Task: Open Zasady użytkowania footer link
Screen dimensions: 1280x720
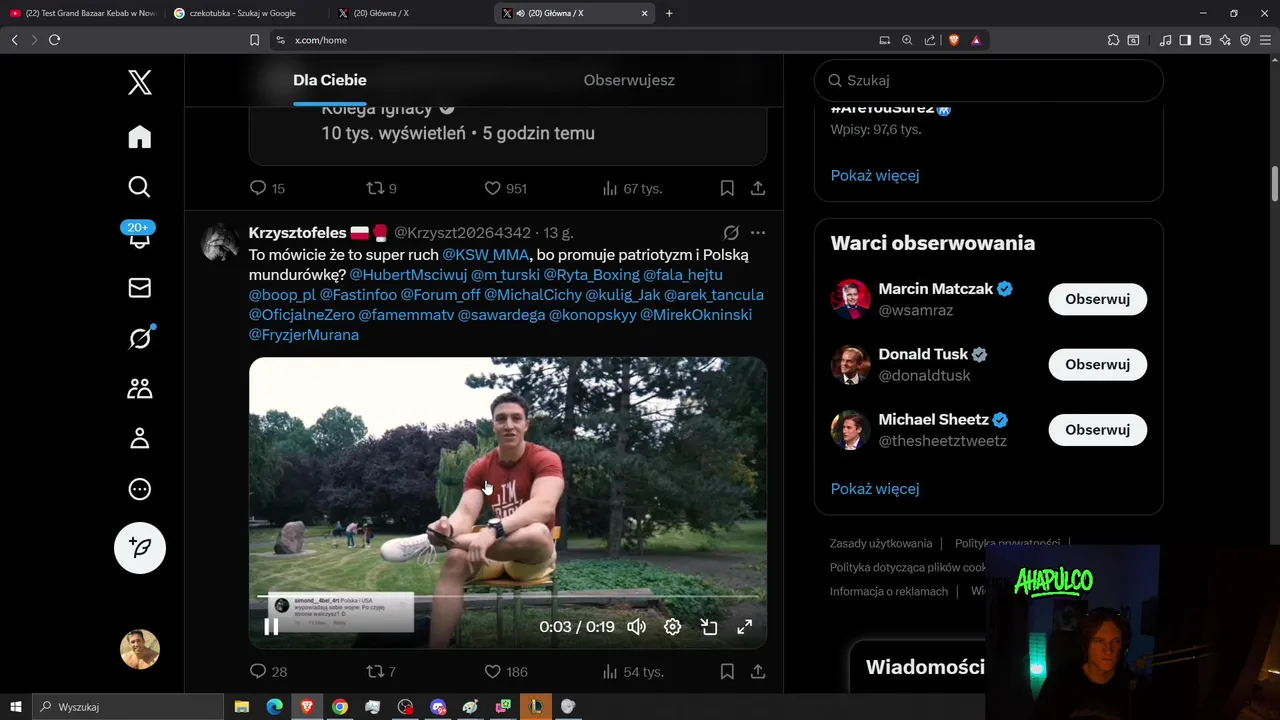Action: 881,543
